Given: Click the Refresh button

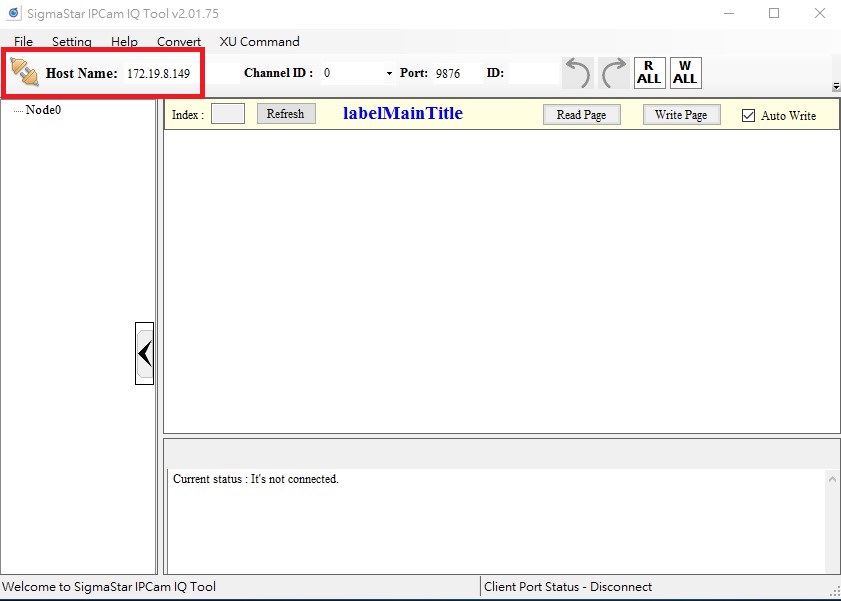Looking at the screenshot, I should click(286, 114).
